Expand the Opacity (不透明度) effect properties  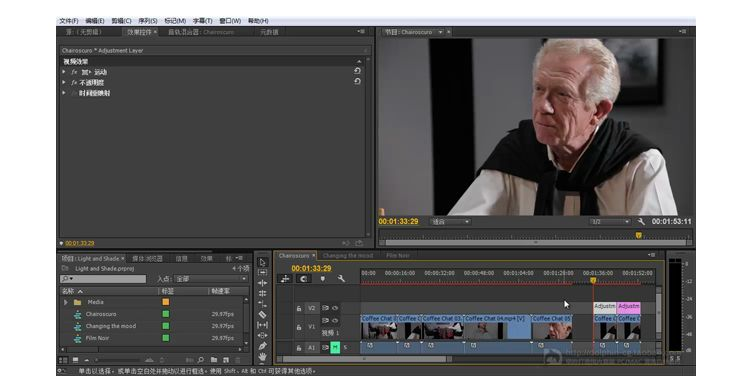click(64, 82)
